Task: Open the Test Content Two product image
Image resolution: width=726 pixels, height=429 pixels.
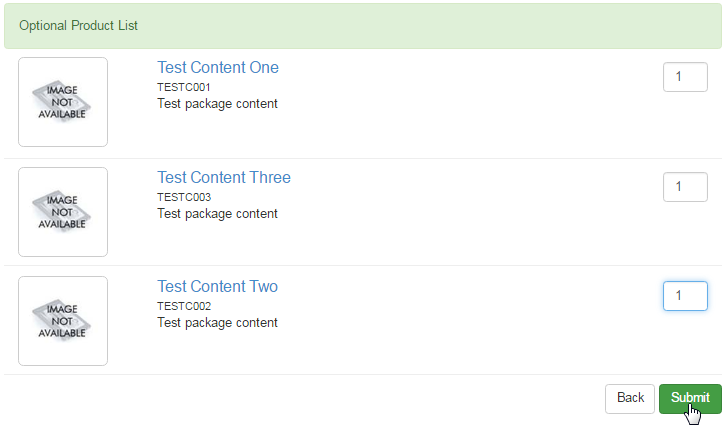Action: 63,321
